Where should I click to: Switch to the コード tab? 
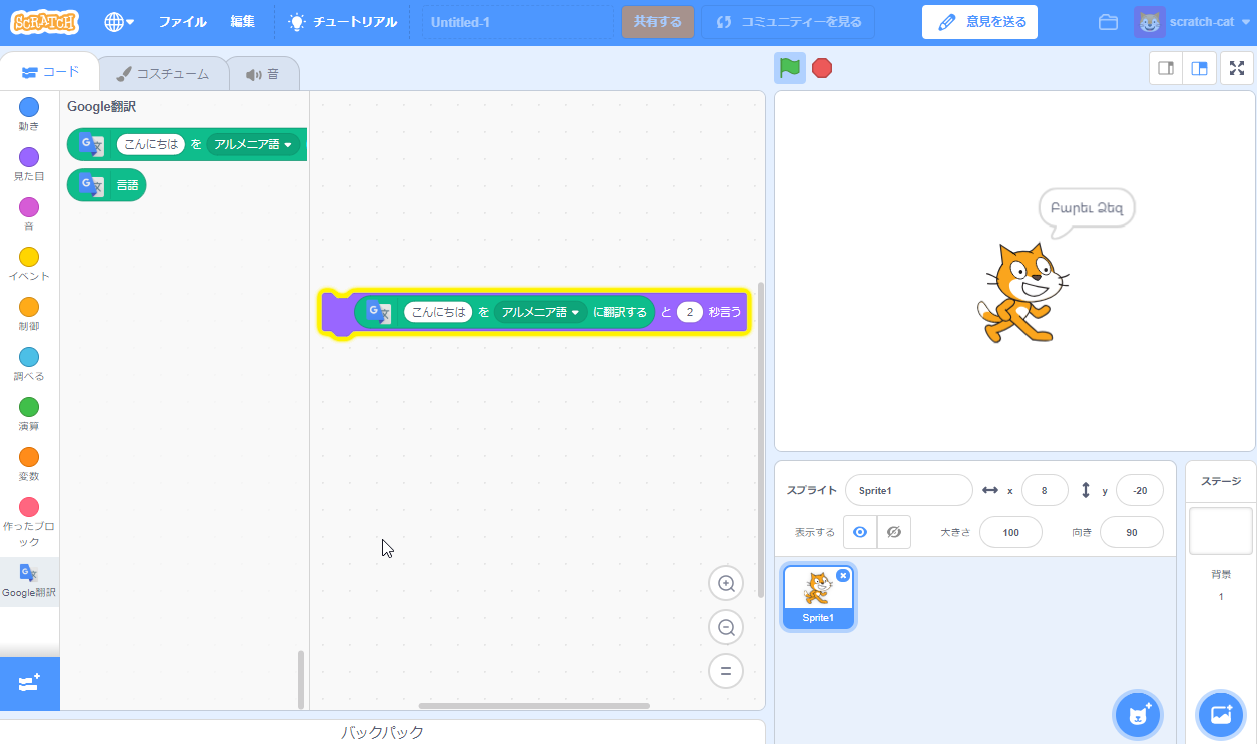(x=50, y=72)
